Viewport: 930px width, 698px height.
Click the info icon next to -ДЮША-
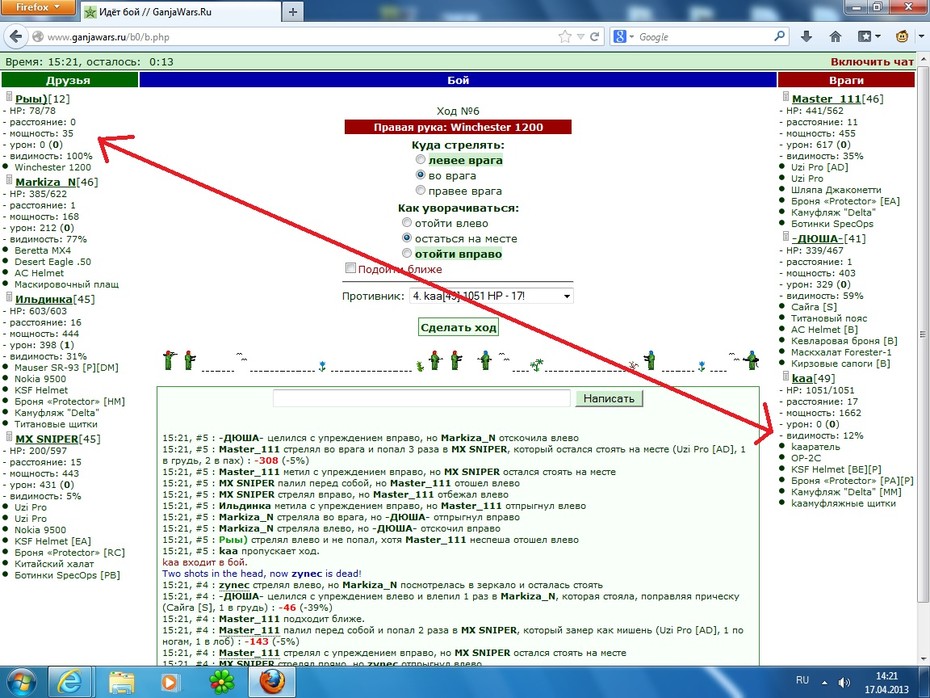(786, 237)
